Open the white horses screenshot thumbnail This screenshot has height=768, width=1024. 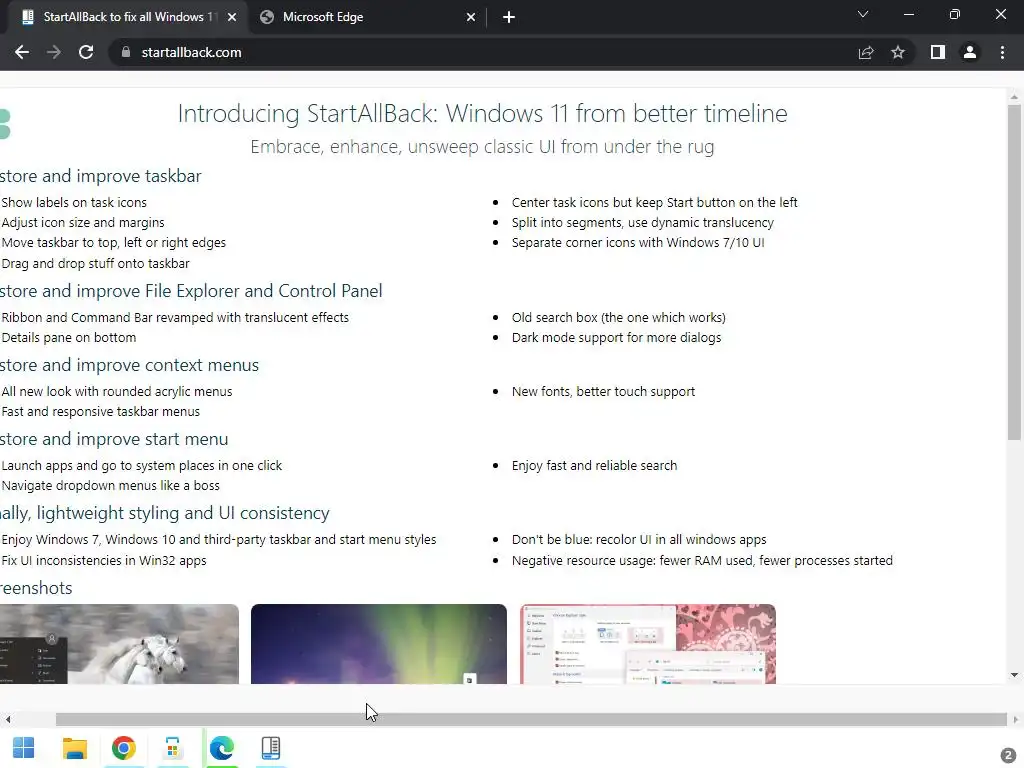pos(119,644)
